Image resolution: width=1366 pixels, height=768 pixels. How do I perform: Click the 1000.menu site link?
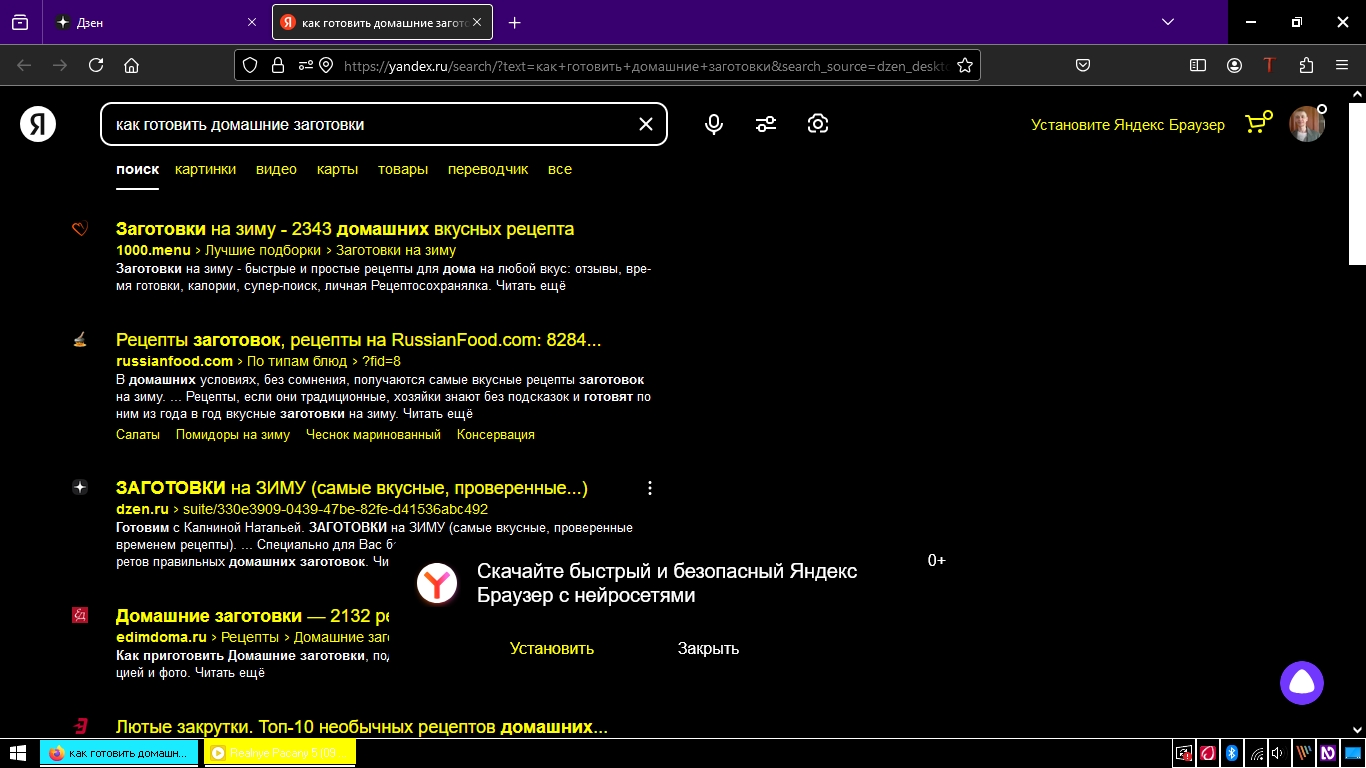coord(153,250)
